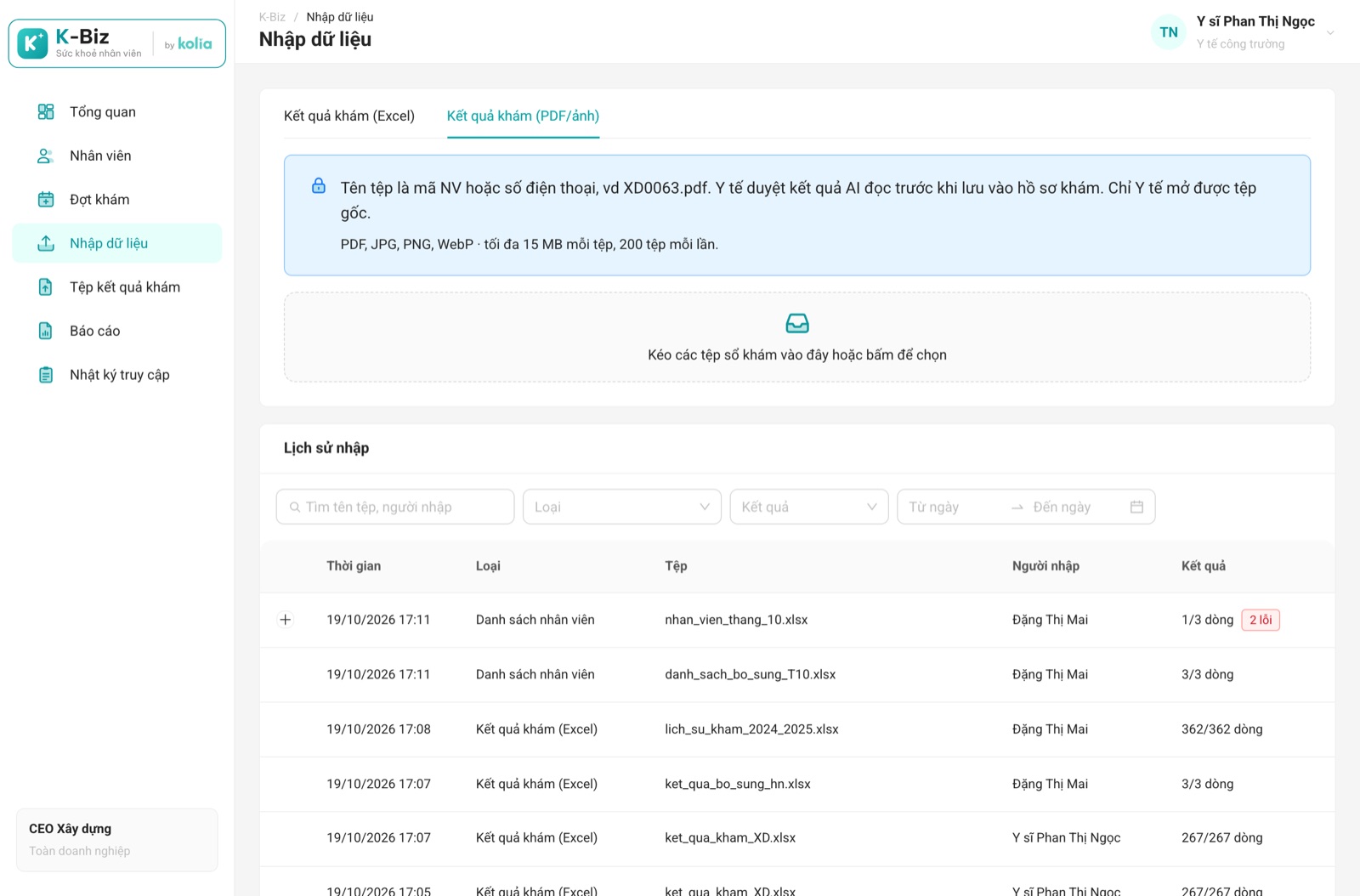The height and width of the screenshot is (896, 1360).
Task: Click the Kết quả column header
Action: pyautogui.click(x=1204, y=566)
